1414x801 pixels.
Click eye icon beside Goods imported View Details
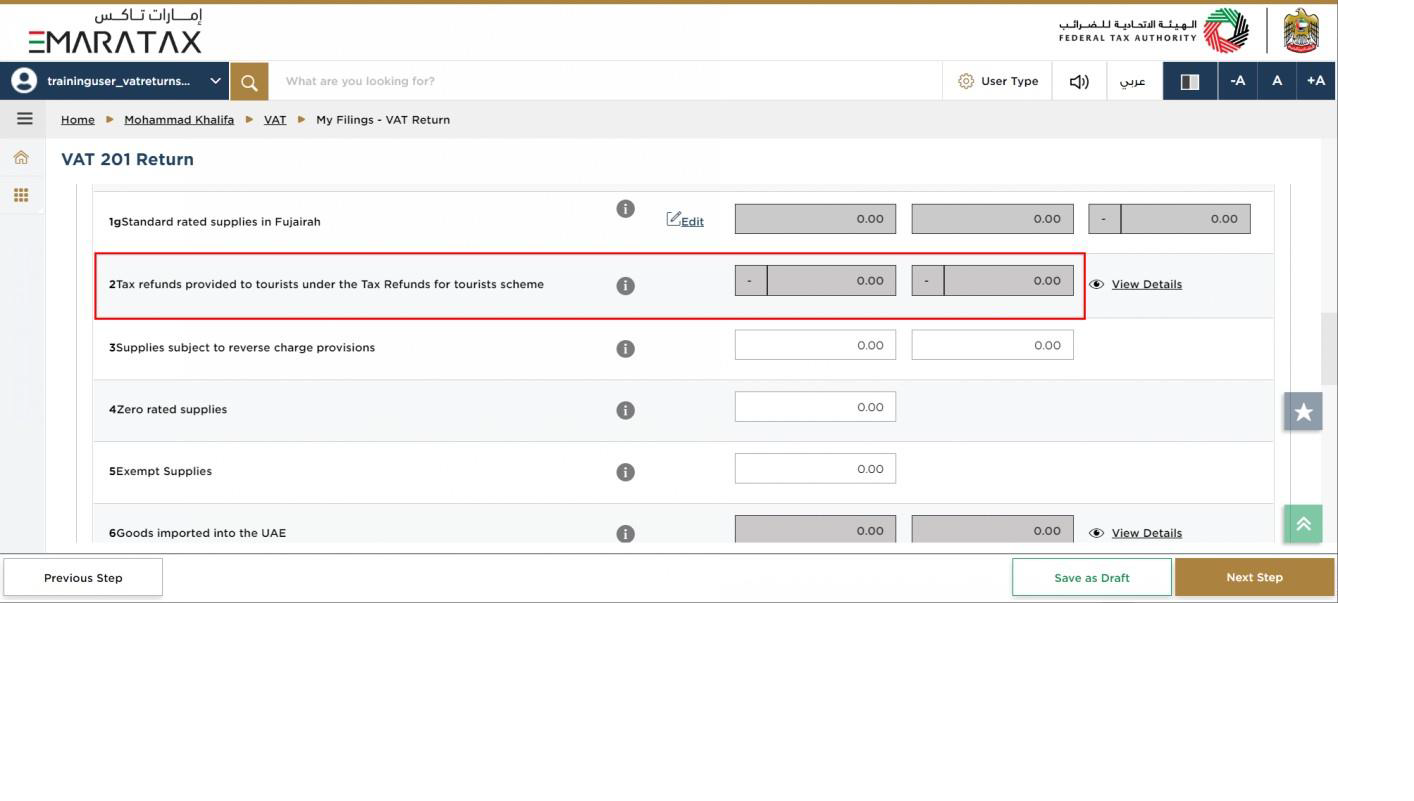coord(1096,533)
